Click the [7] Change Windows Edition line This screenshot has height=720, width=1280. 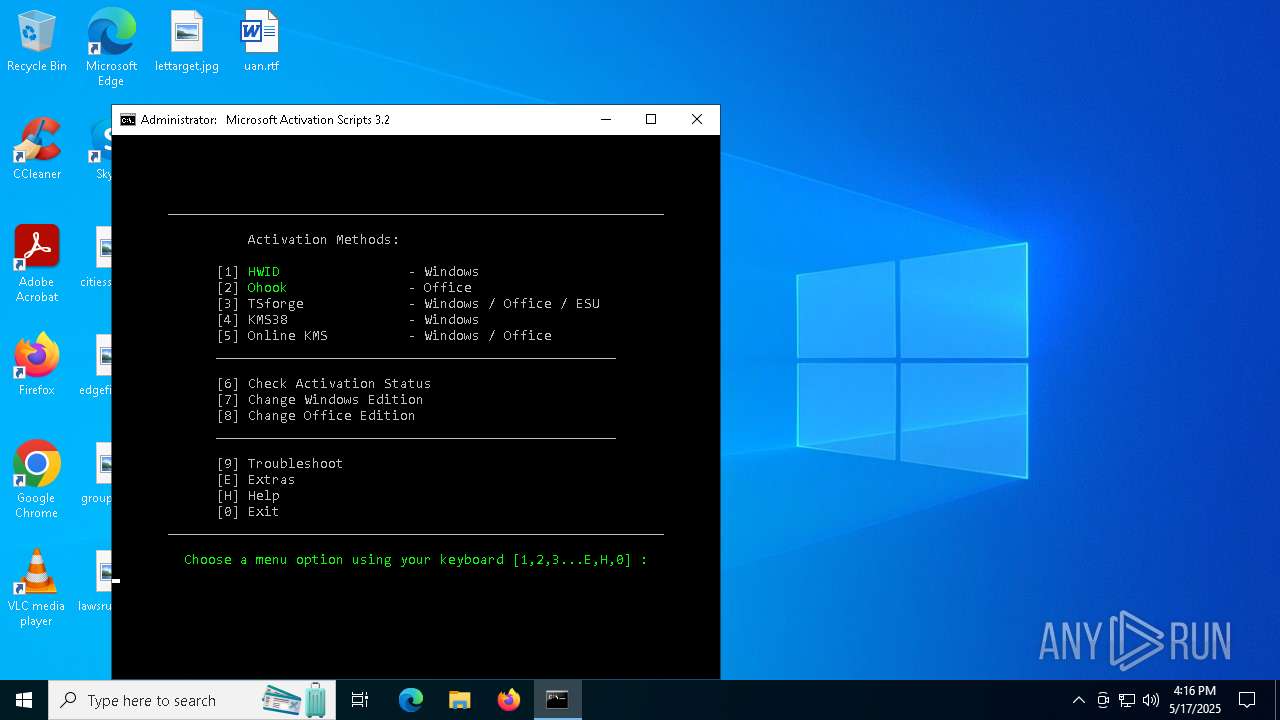[x=320, y=400]
